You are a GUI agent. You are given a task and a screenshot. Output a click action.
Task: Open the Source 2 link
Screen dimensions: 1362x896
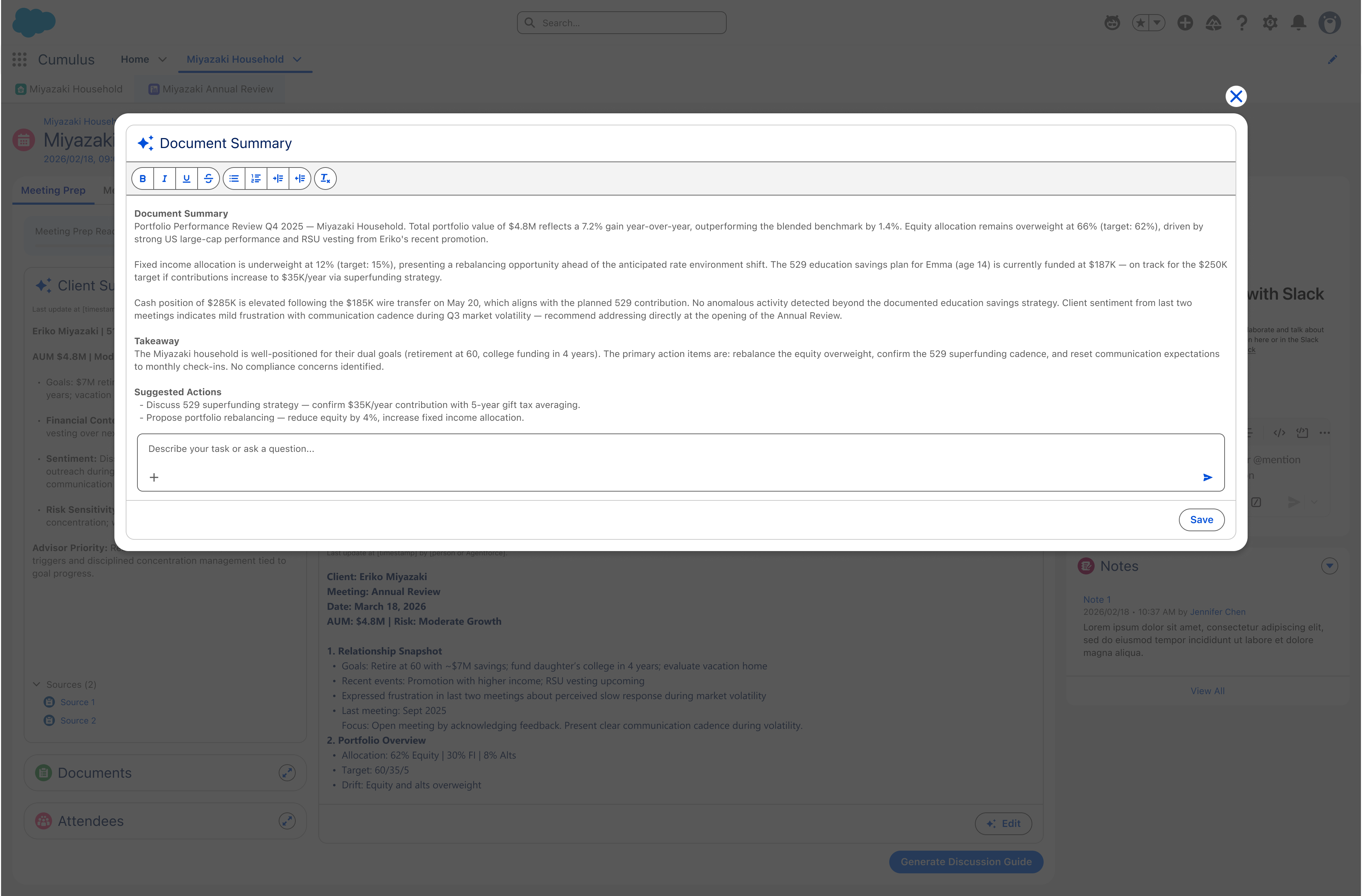tap(78, 720)
